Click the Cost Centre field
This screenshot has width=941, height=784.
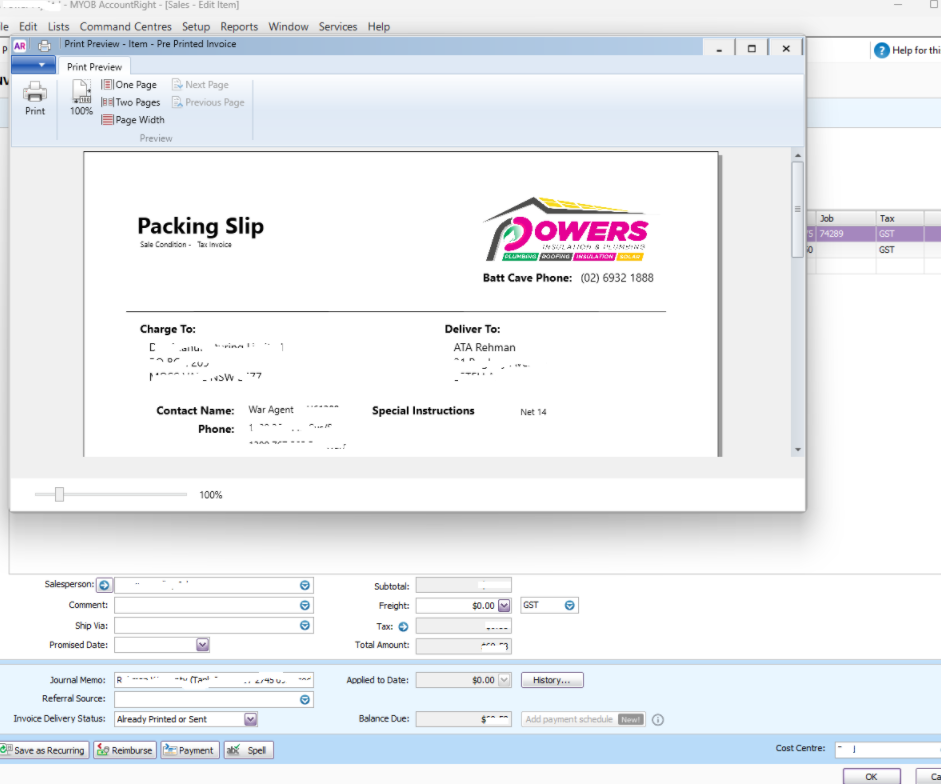[x=888, y=749]
